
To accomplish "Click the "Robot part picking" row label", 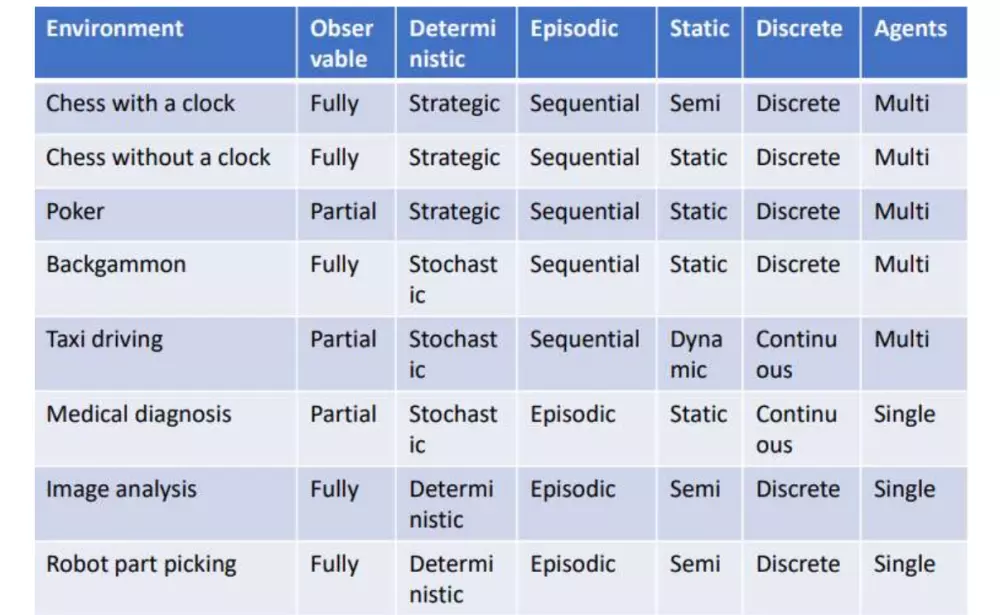I will pos(141,564).
